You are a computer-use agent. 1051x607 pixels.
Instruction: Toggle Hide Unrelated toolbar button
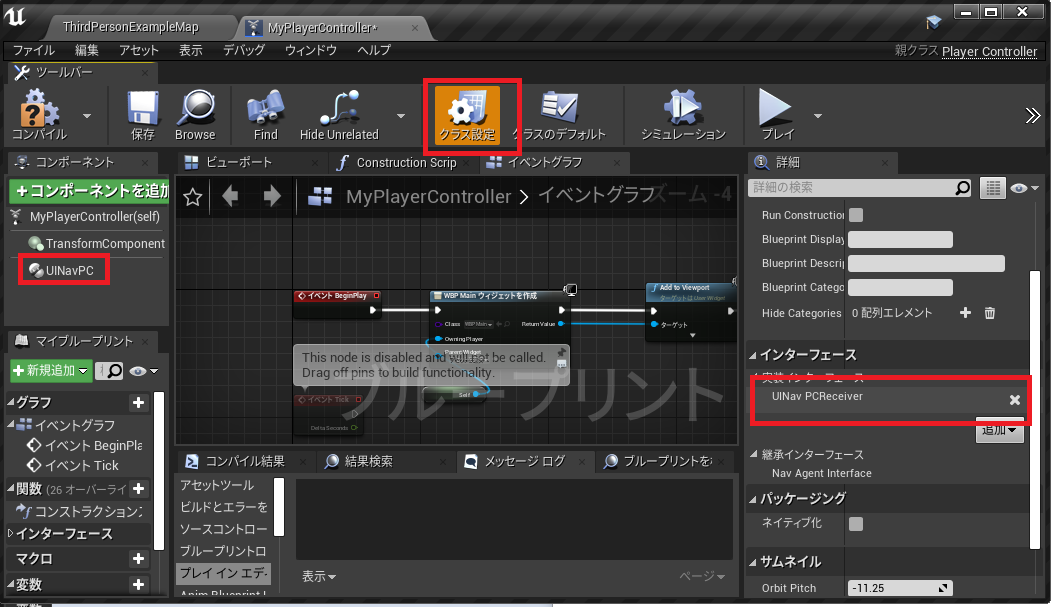(339, 115)
